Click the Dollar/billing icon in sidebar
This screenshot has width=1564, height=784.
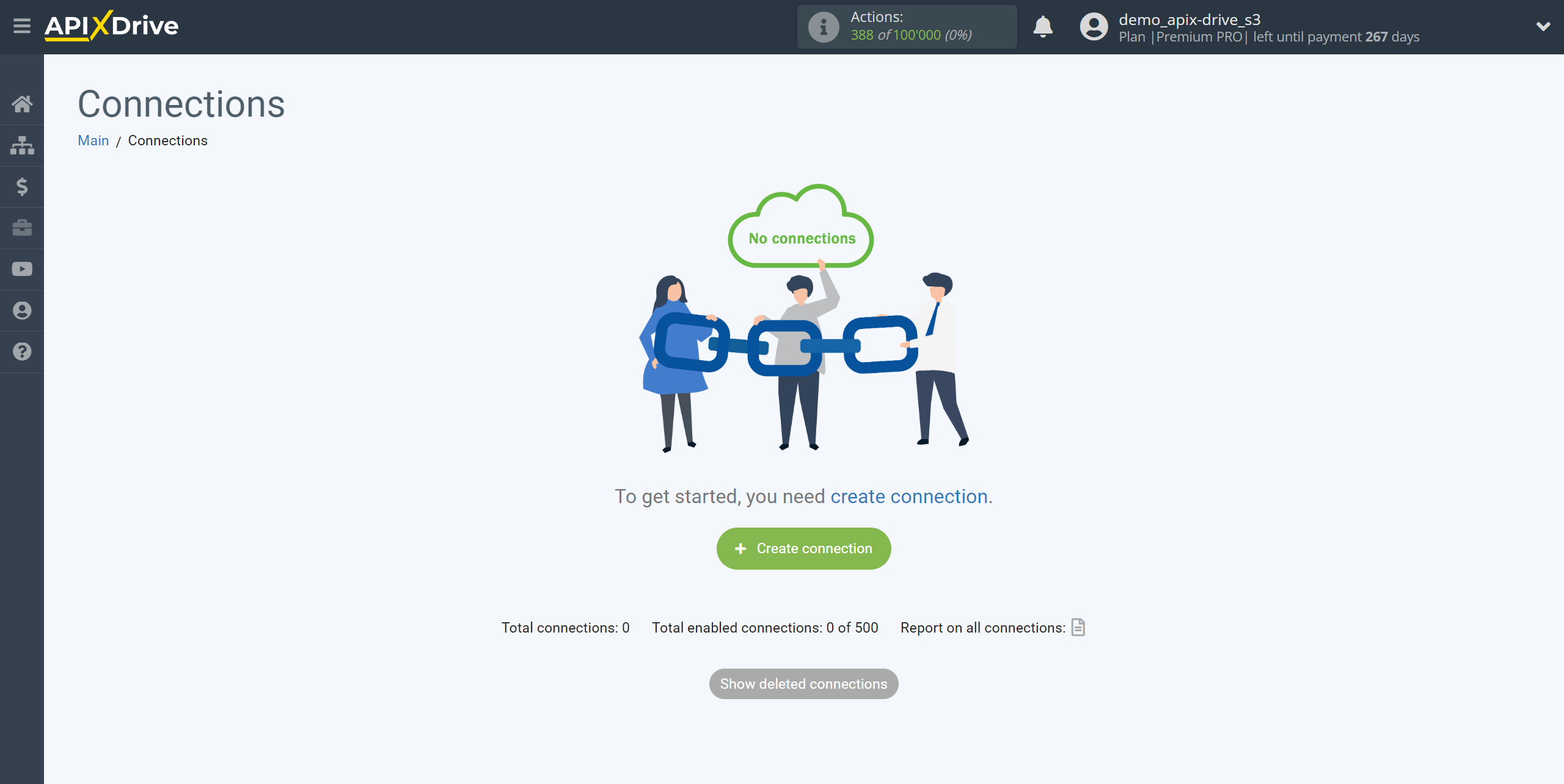[x=22, y=186]
